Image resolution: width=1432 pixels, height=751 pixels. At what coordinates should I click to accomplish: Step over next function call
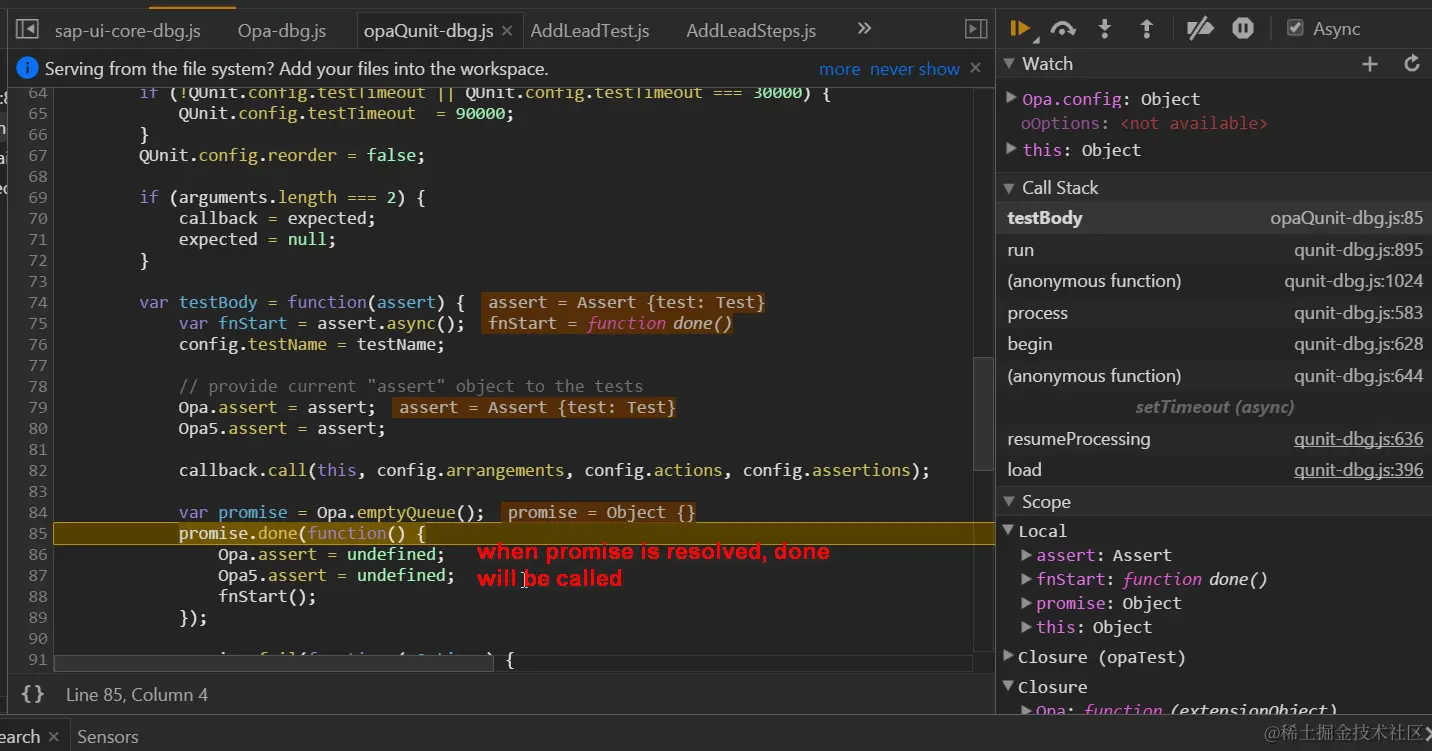coord(1063,29)
